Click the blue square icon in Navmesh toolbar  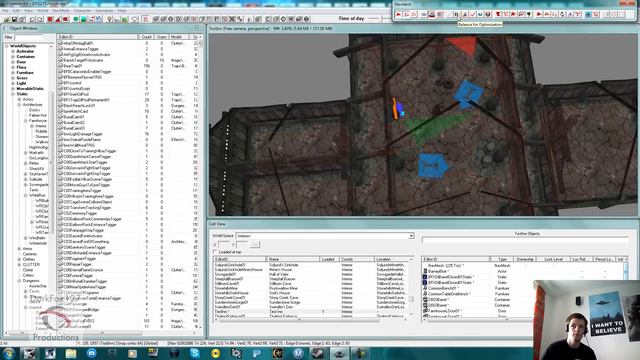click(x=588, y=15)
